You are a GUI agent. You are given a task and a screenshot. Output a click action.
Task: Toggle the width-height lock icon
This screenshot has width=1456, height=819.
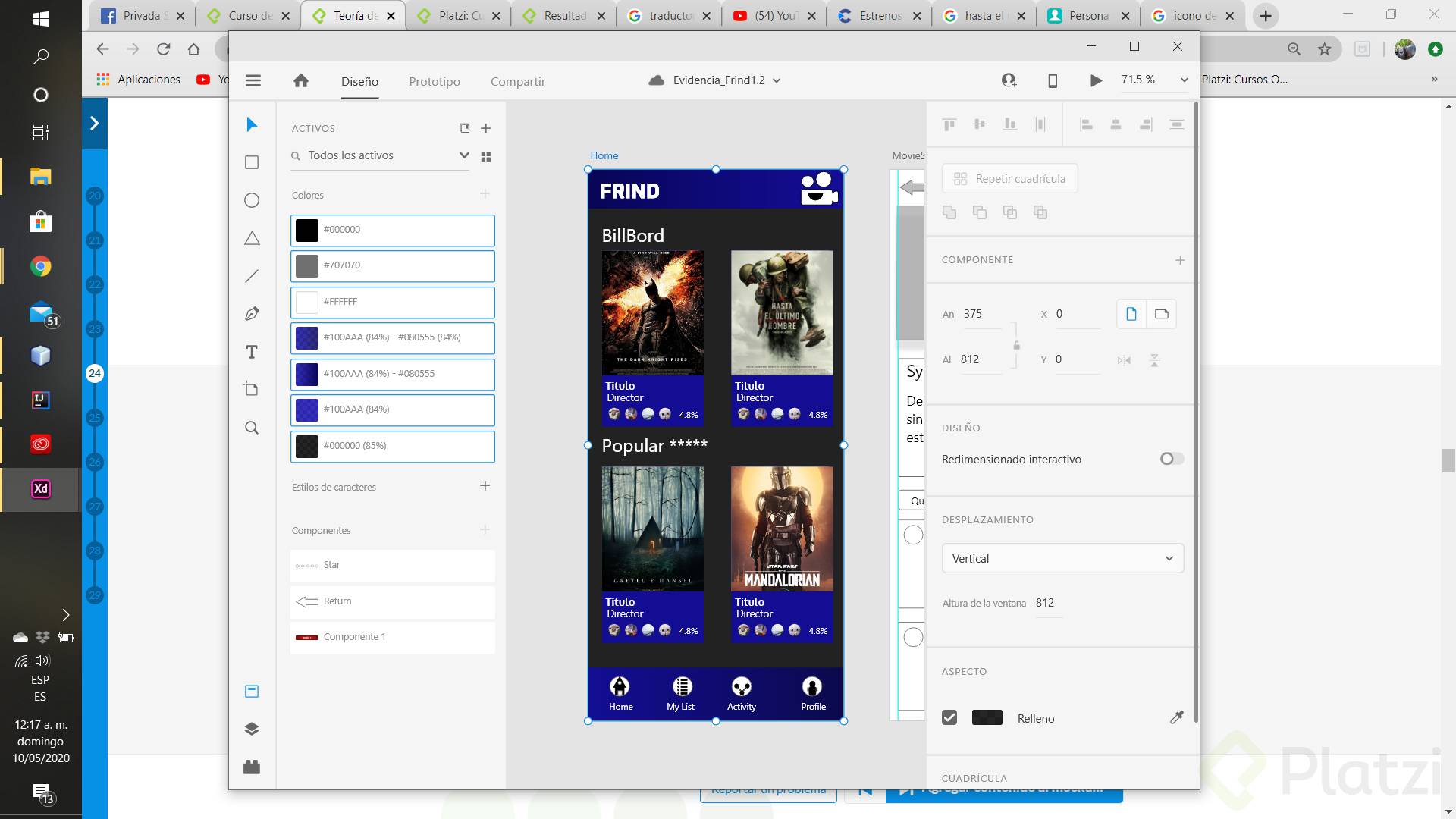pos(1016,345)
